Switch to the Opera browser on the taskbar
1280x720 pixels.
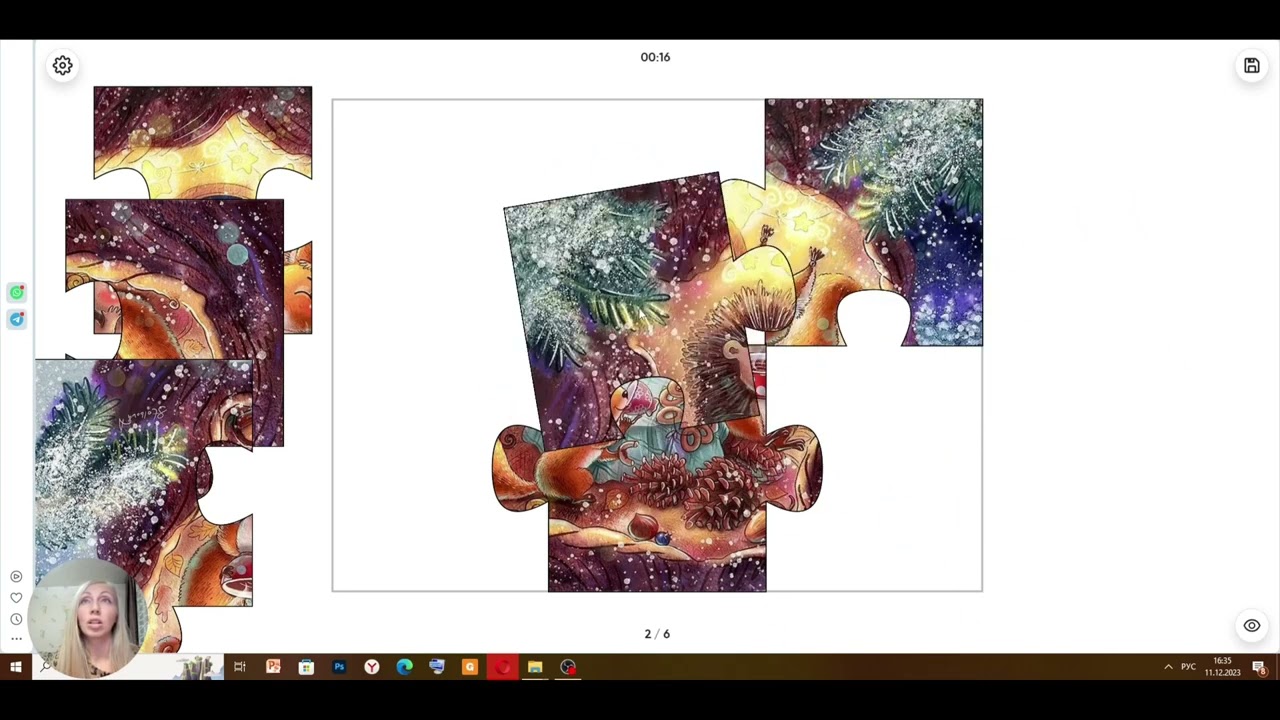click(x=503, y=667)
